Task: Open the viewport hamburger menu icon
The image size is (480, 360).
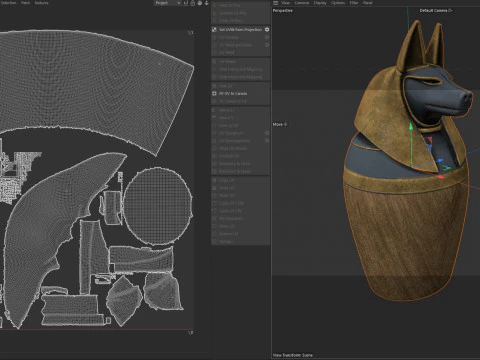Action: (276, 3)
